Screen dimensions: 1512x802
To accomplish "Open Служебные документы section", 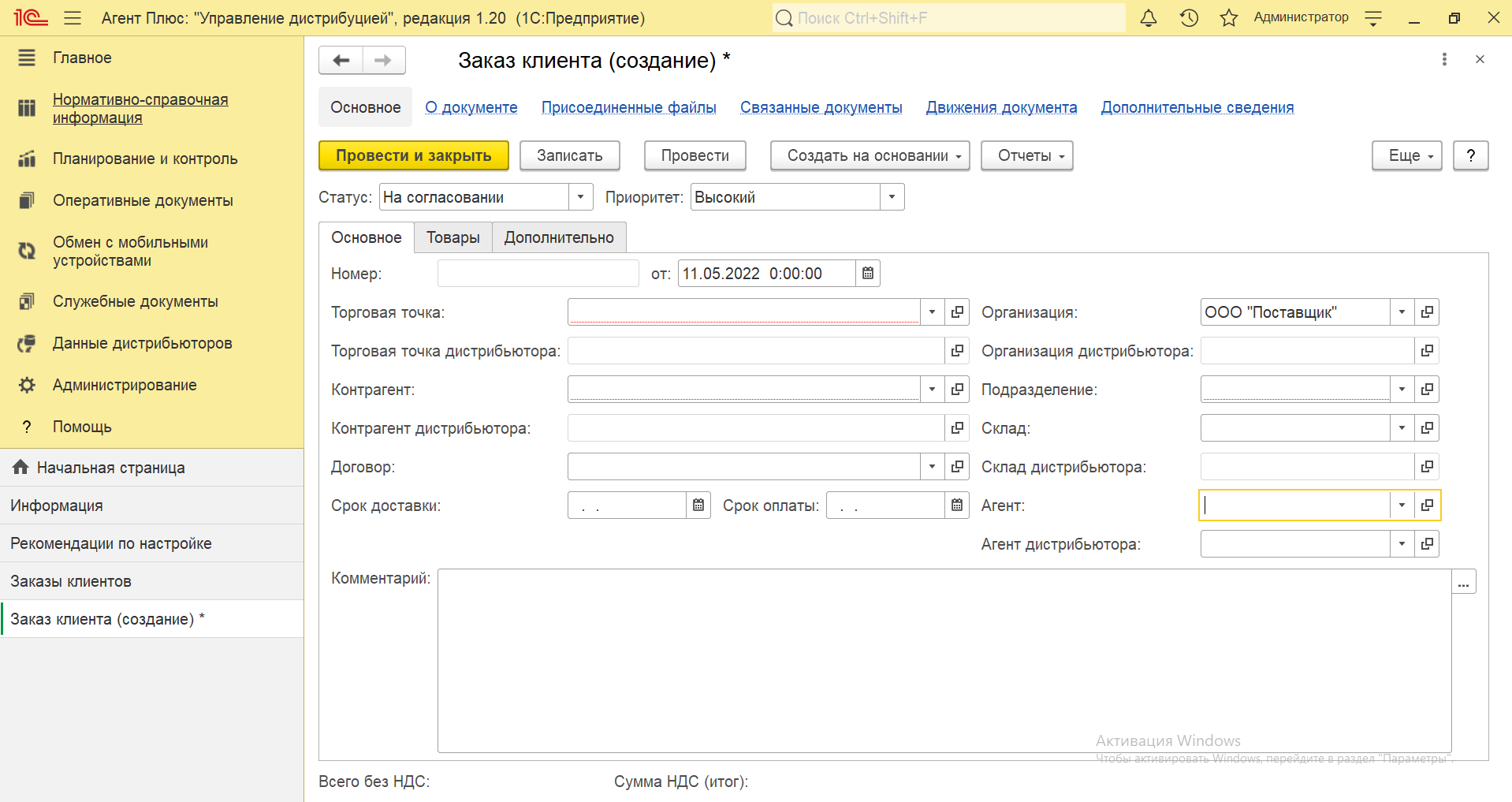I will click(151, 301).
